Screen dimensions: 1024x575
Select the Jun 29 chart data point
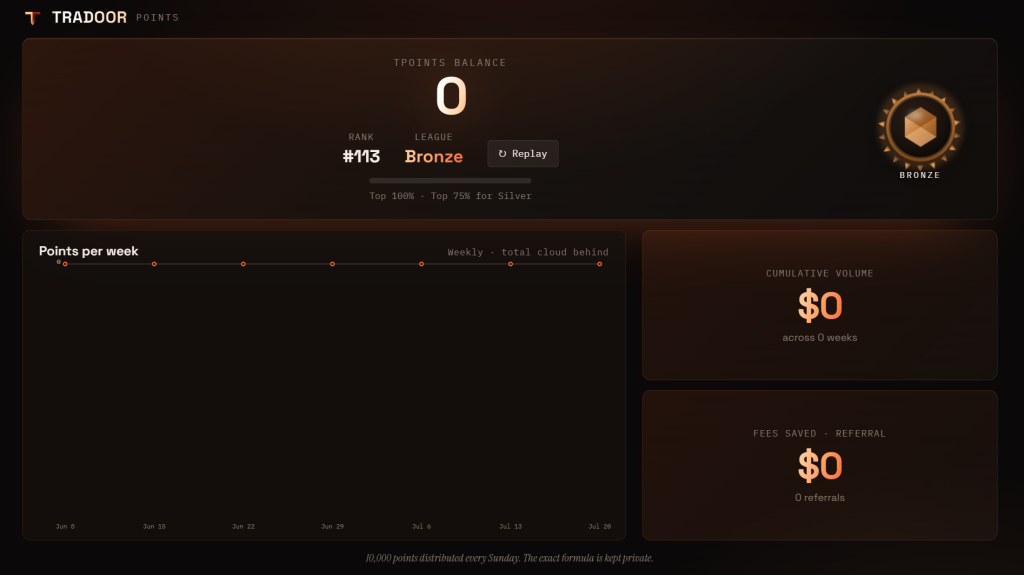click(332, 264)
